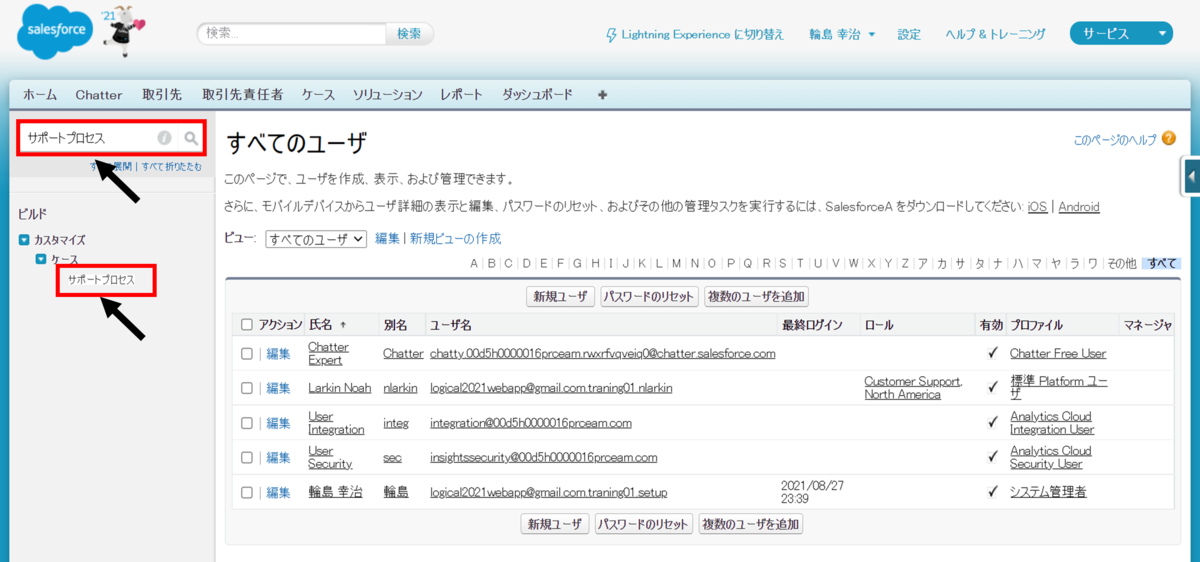Filter users by その他
This screenshot has width=1200, height=562.
click(x=1121, y=264)
